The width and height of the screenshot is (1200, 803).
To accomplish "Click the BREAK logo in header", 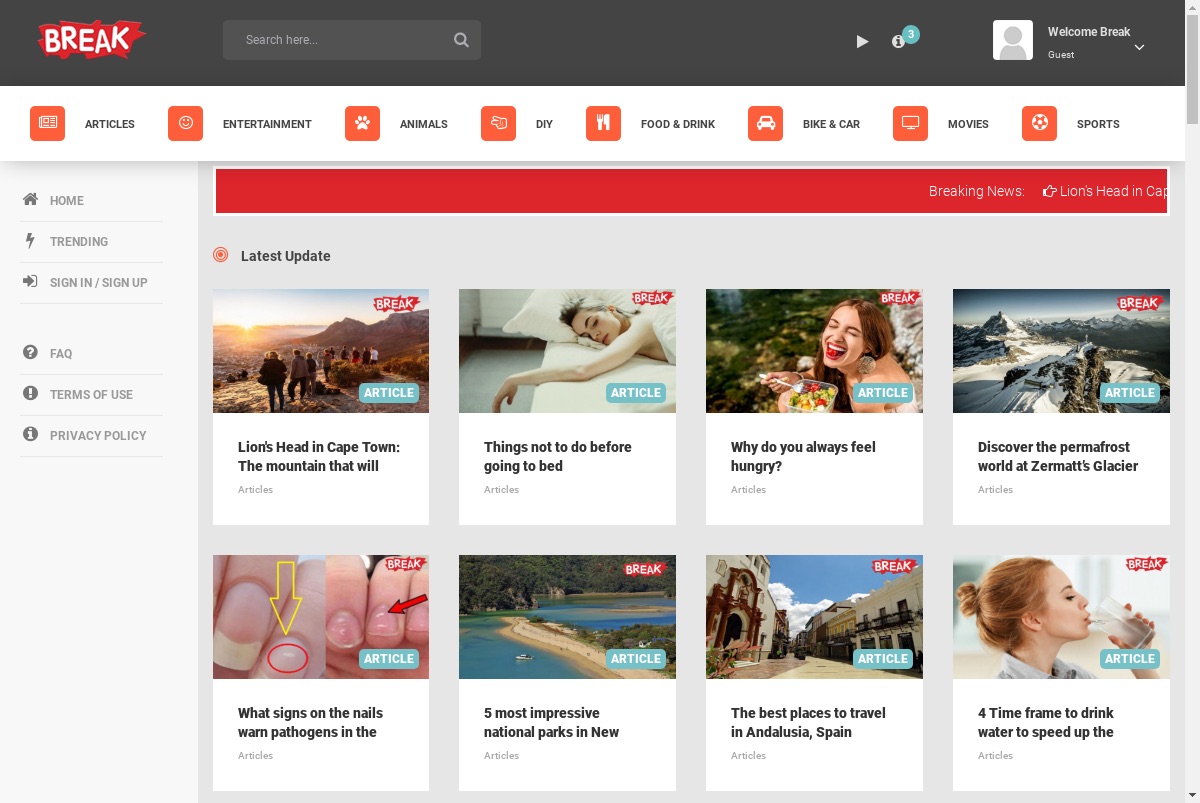I will (91, 40).
